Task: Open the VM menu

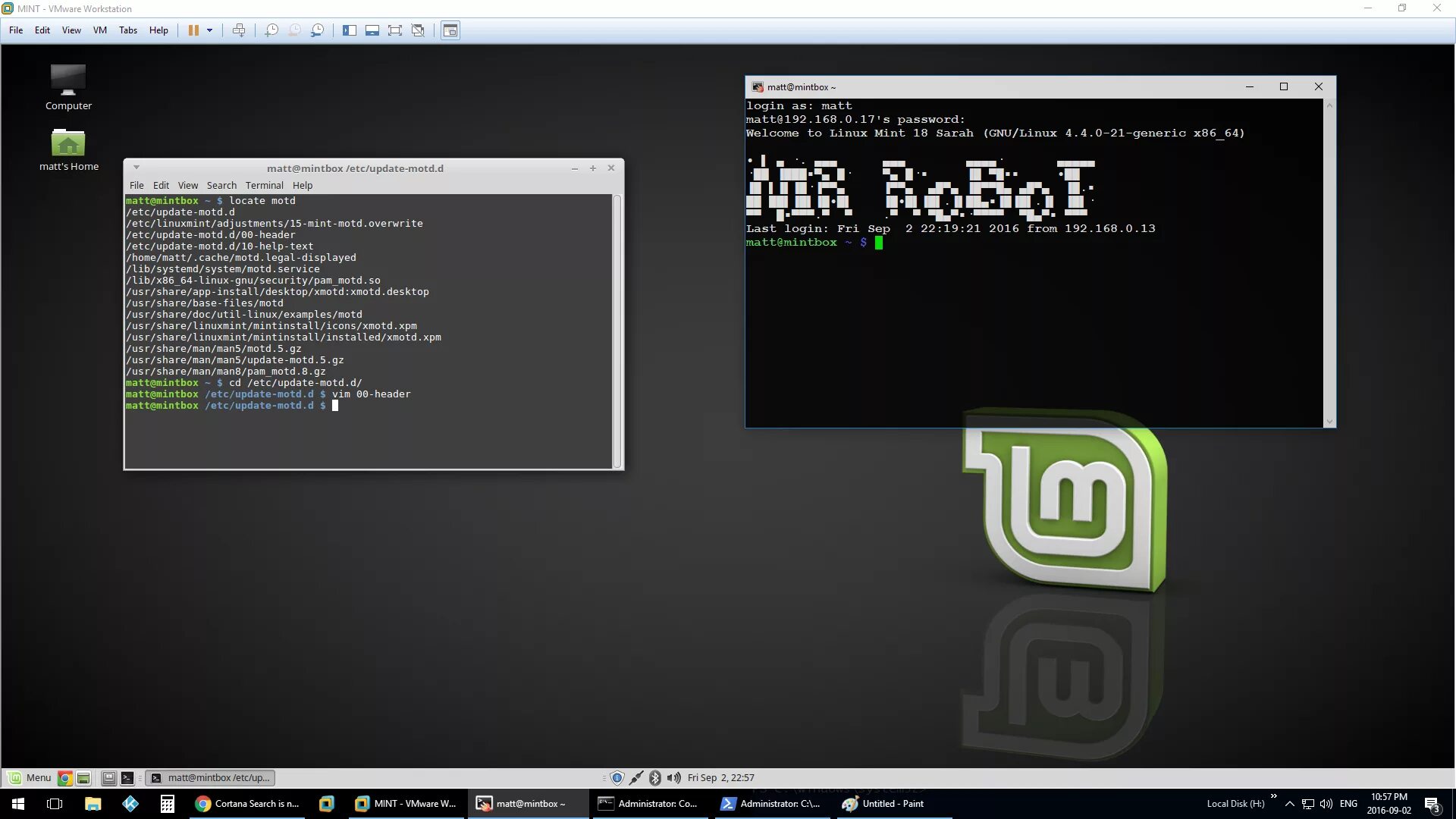Action: 99,30
